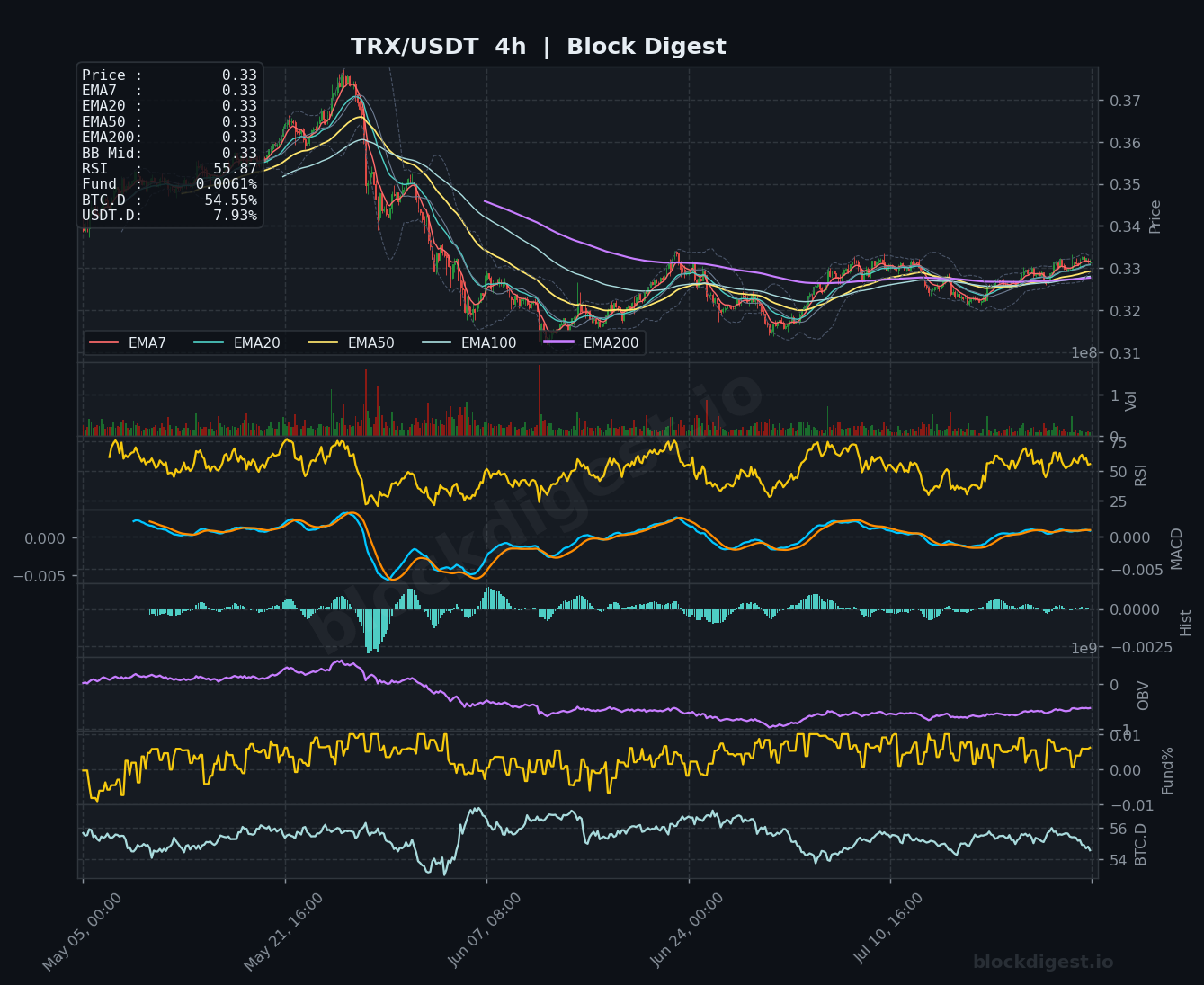Select the EMA200 legend entry
This screenshot has width=1204, height=985.
tap(592, 342)
